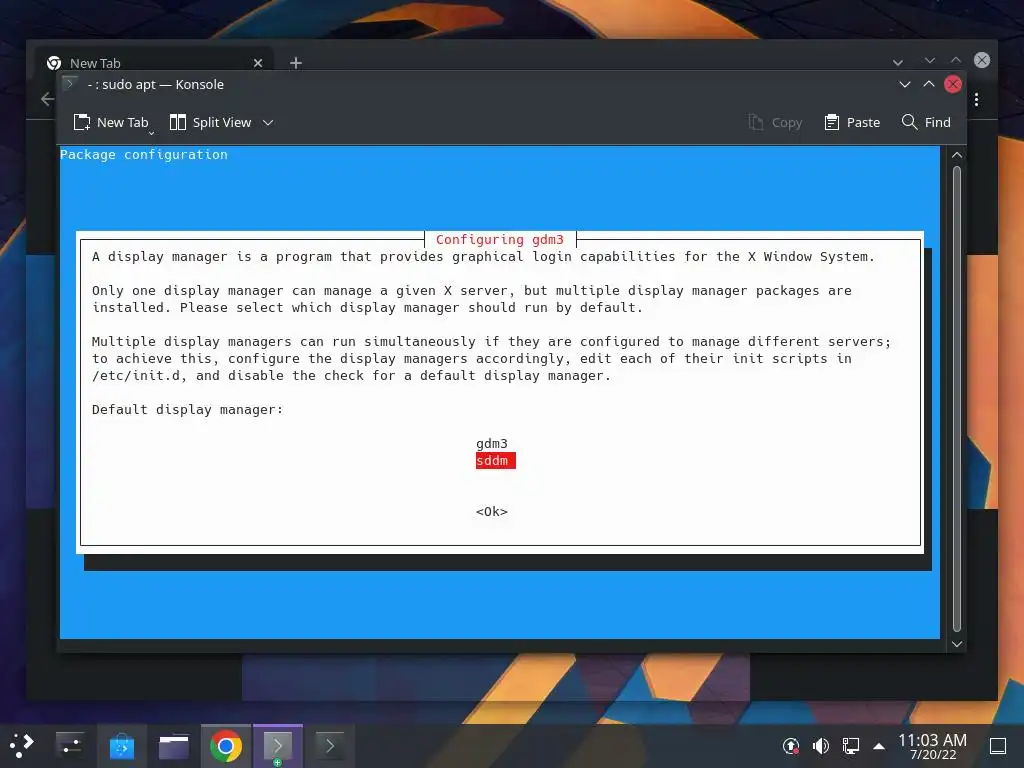The width and height of the screenshot is (1024, 768).
Task: Click the Konsole terminal icon in title bar
Action: [x=69, y=84]
